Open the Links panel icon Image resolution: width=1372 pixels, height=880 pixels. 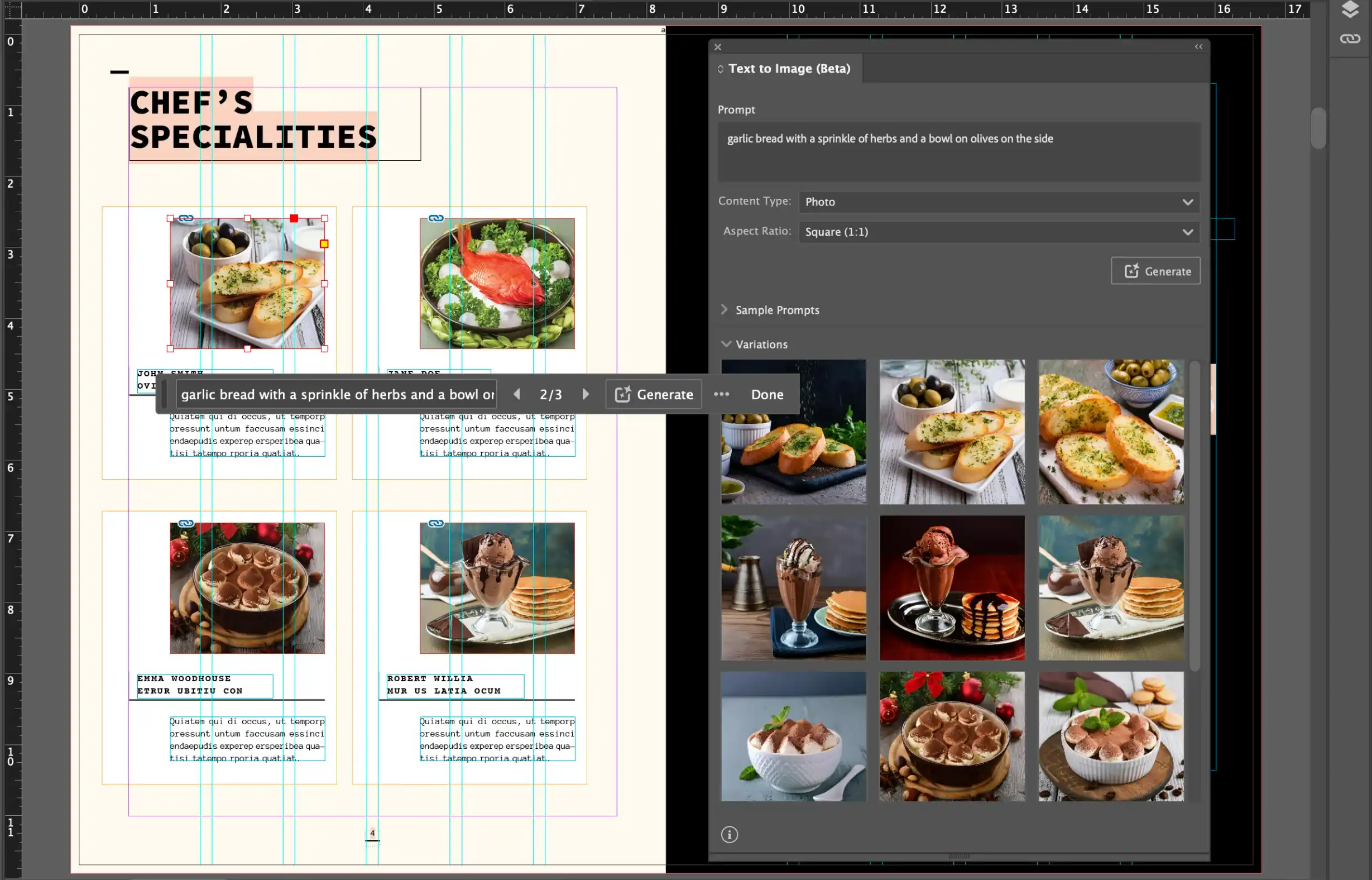coord(1350,39)
